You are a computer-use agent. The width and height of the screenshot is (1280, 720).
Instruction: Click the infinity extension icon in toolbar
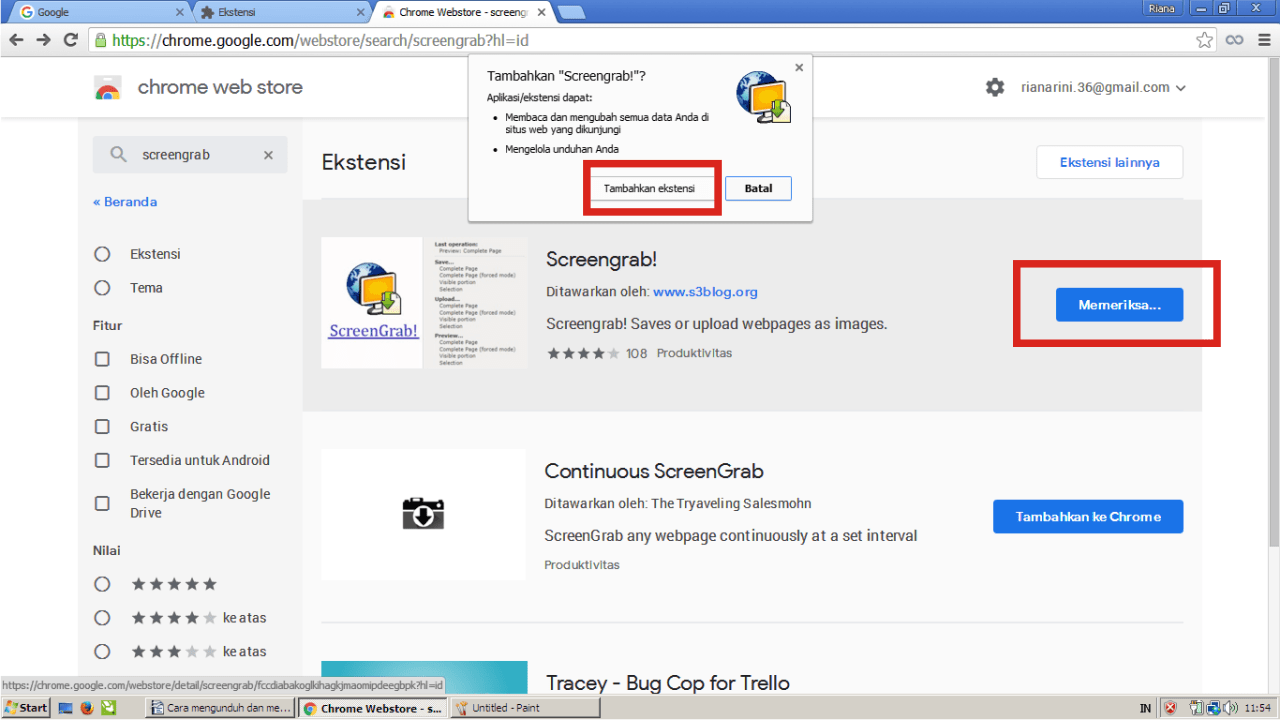point(1235,40)
